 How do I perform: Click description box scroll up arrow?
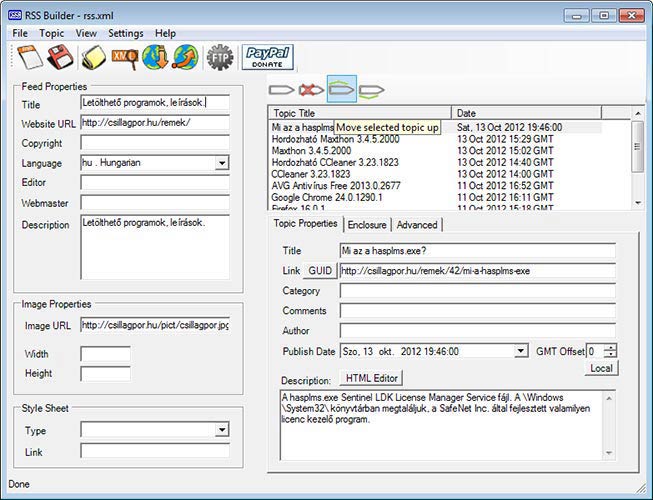[x=609, y=398]
